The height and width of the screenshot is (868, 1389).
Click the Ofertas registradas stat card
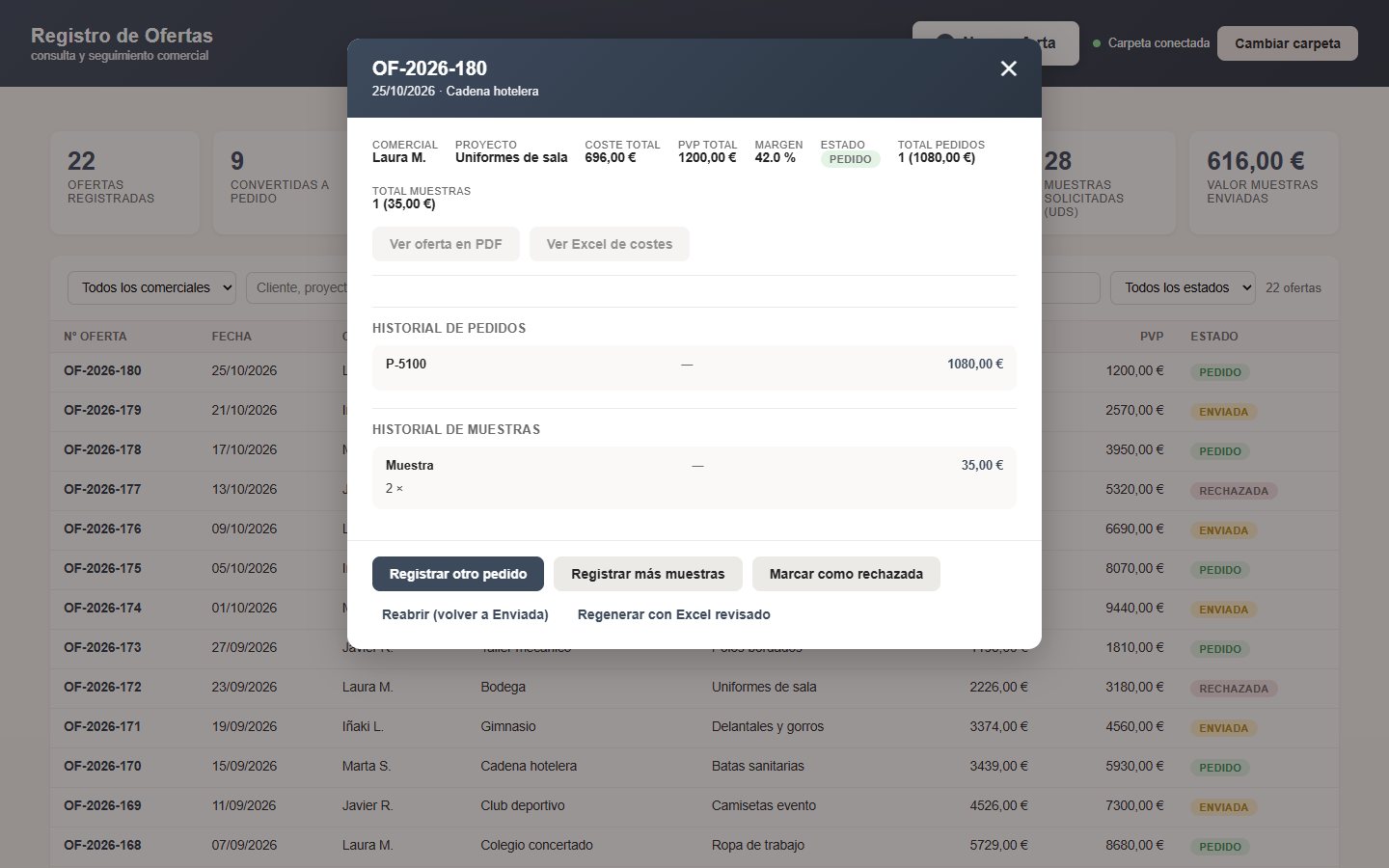click(125, 183)
